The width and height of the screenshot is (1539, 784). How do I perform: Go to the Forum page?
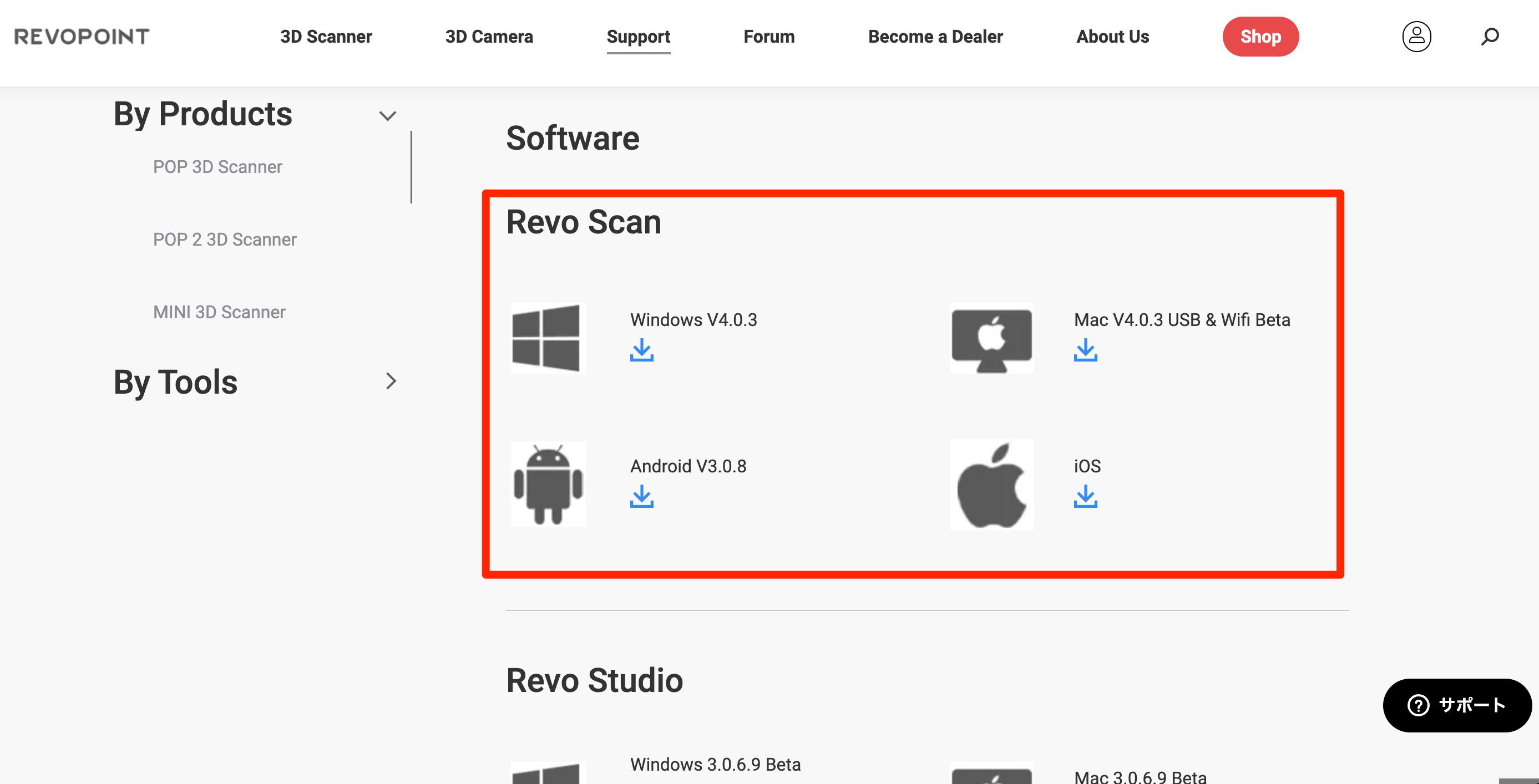769,37
